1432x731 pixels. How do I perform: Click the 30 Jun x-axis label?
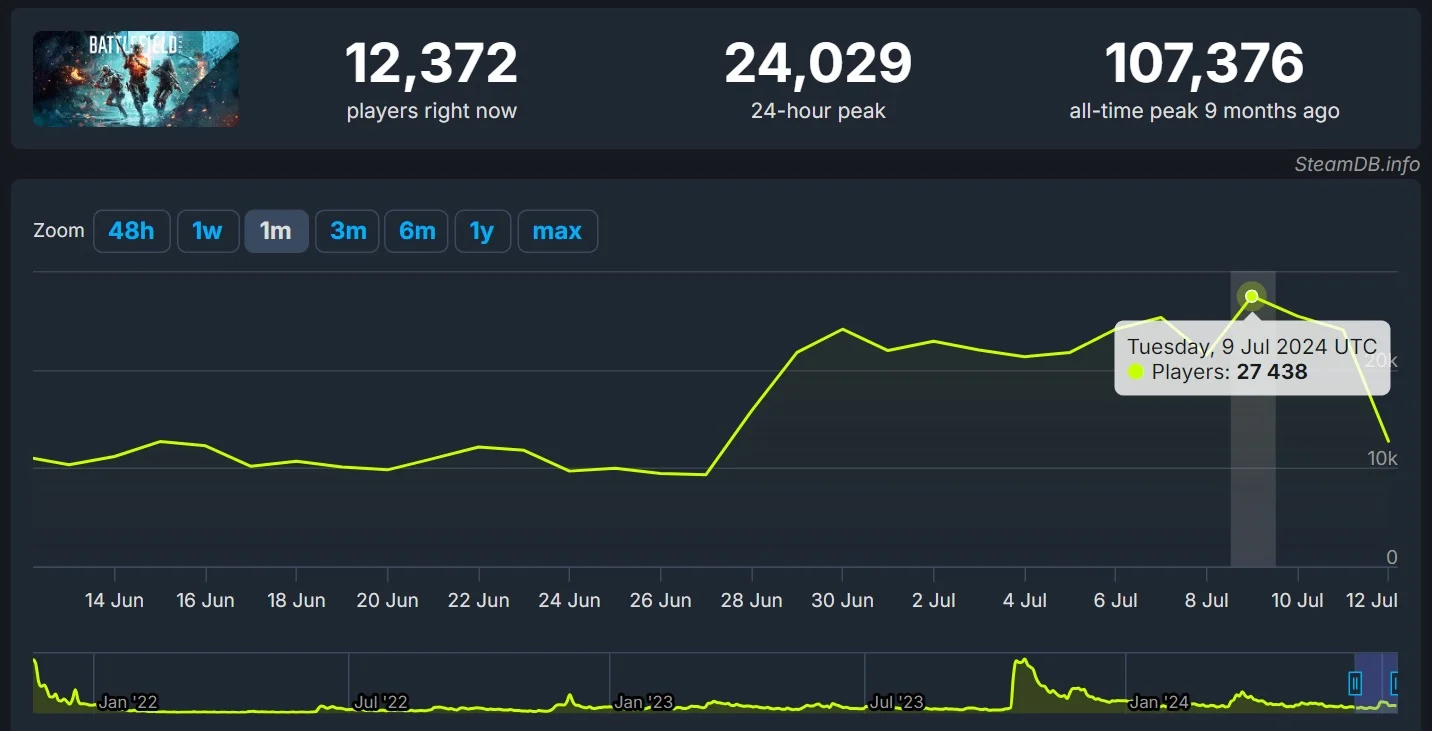pyautogui.click(x=842, y=600)
